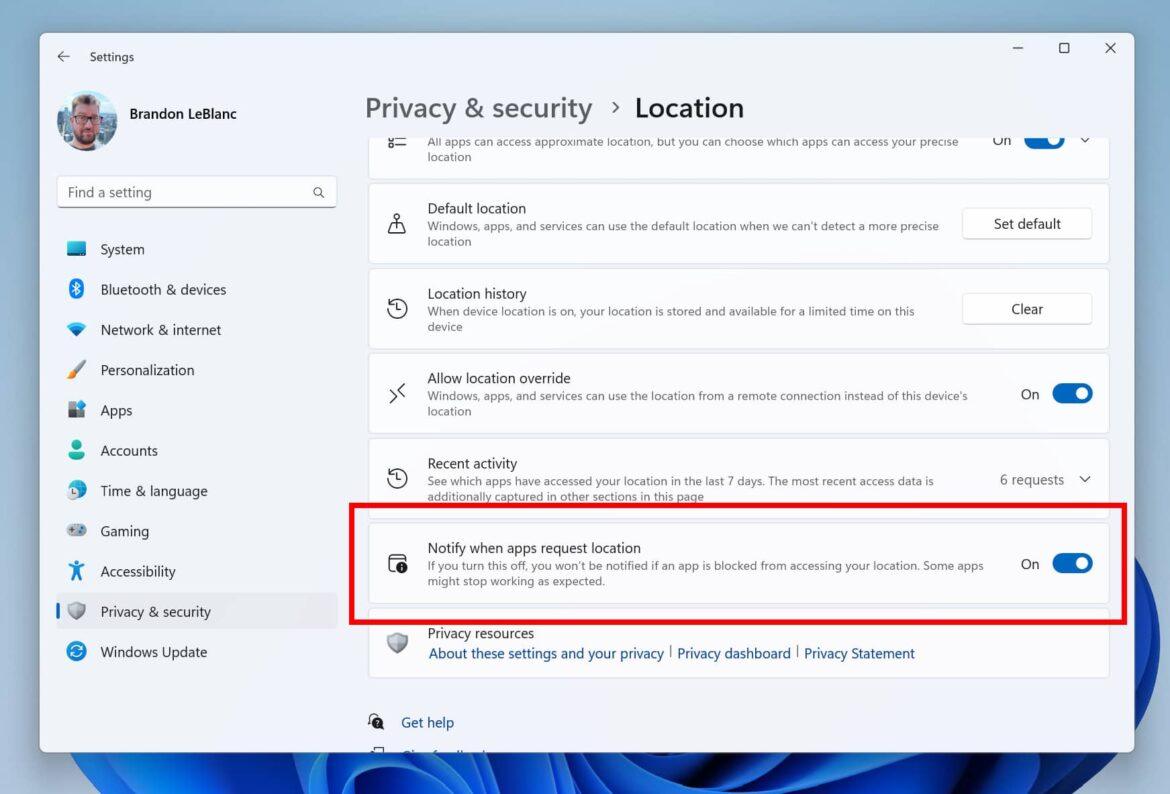Open the Privacy dashboard link
Viewport: 1170px width, 794px height.
click(x=733, y=653)
